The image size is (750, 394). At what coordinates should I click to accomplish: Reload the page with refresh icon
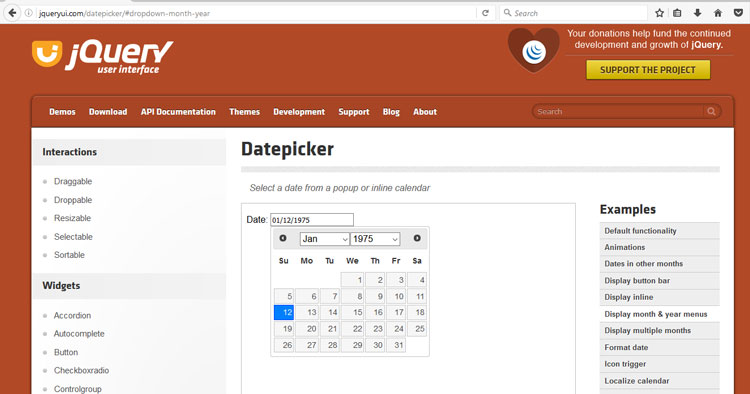point(485,13)
